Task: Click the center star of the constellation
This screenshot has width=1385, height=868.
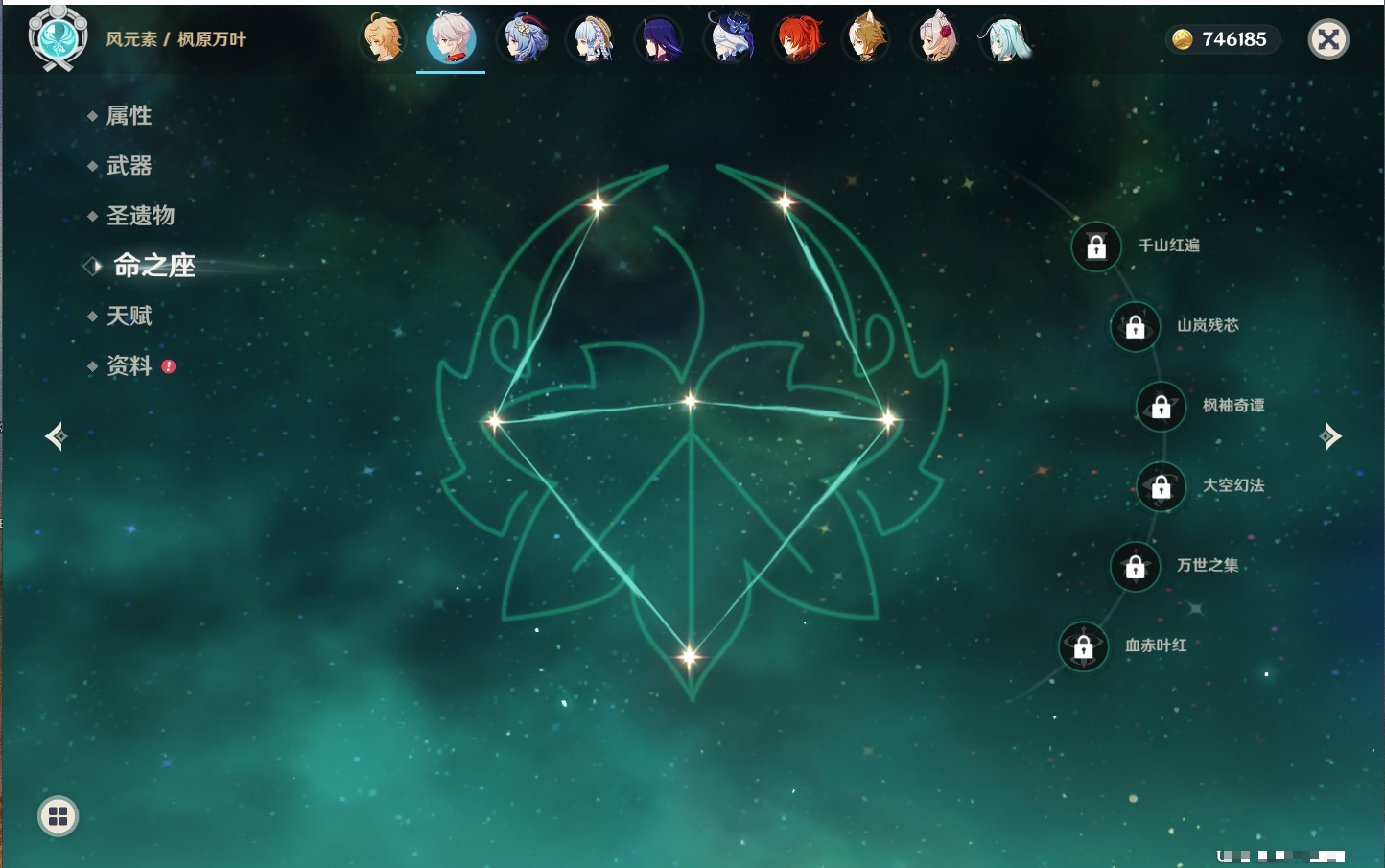Action: point(691,401)
